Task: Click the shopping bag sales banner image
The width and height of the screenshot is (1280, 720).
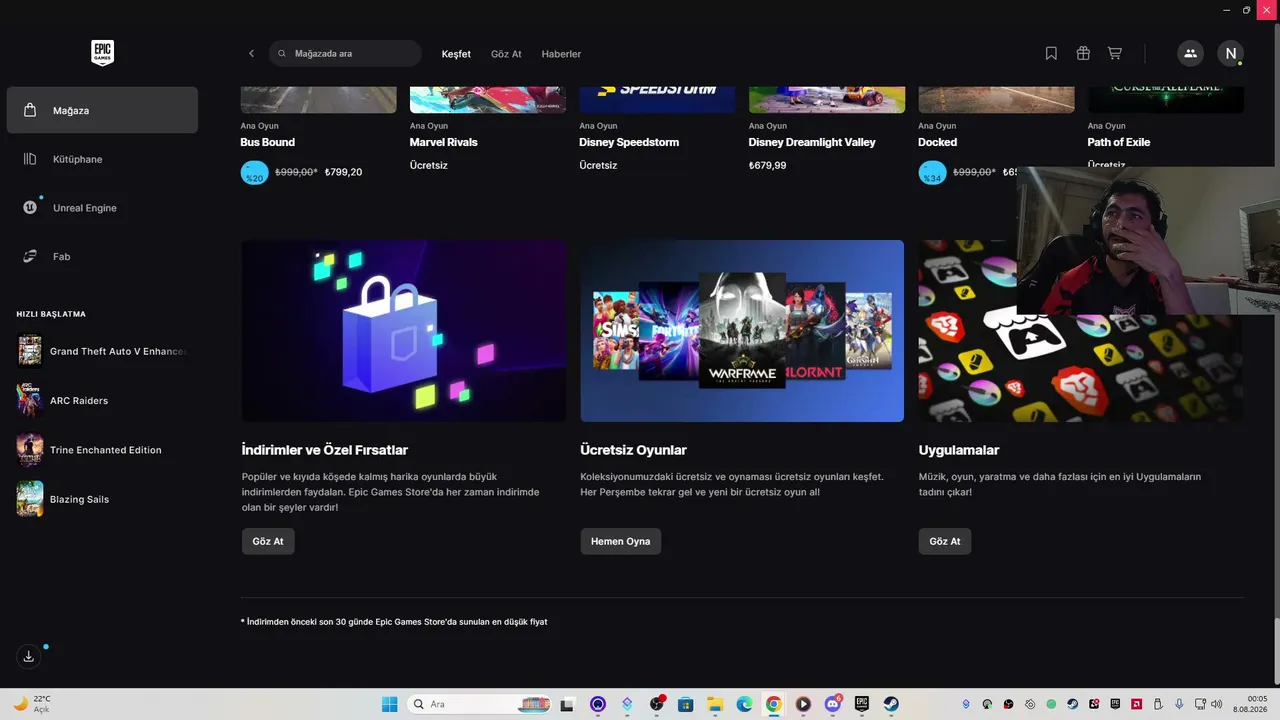Action: pyautogui.click(x=404, y=331)
